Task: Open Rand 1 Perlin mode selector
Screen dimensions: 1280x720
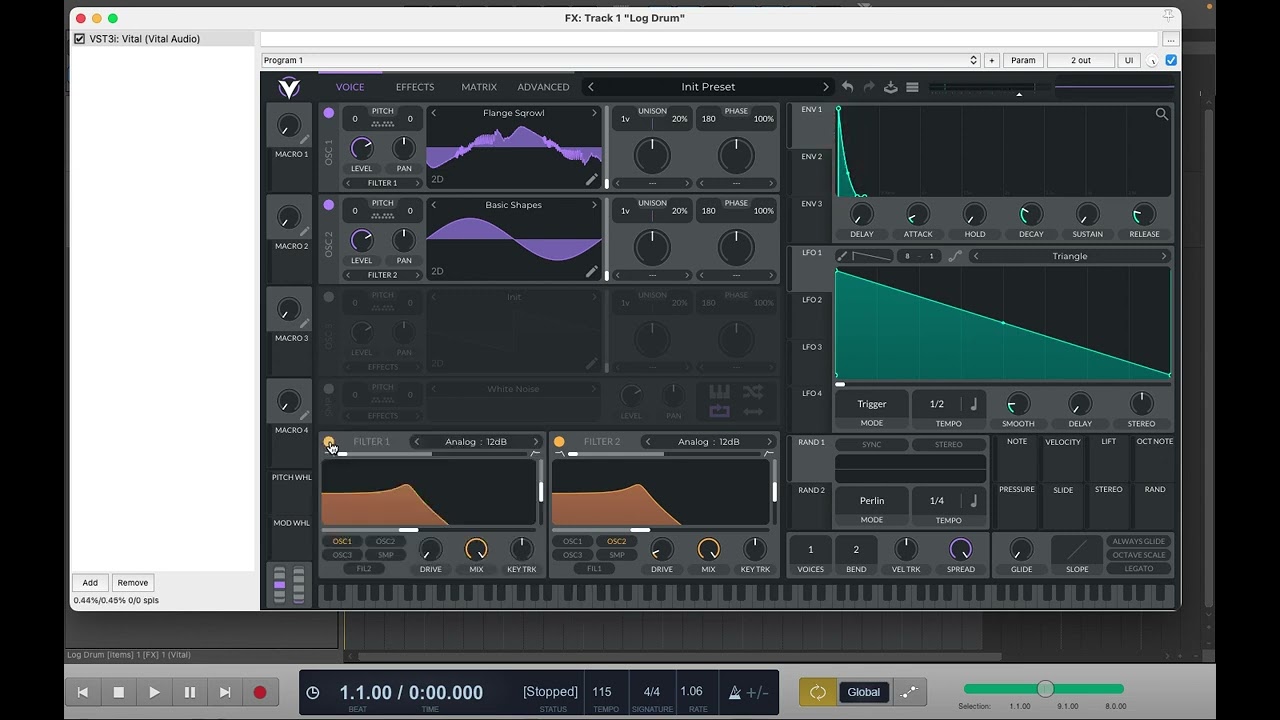Action: 871,501
